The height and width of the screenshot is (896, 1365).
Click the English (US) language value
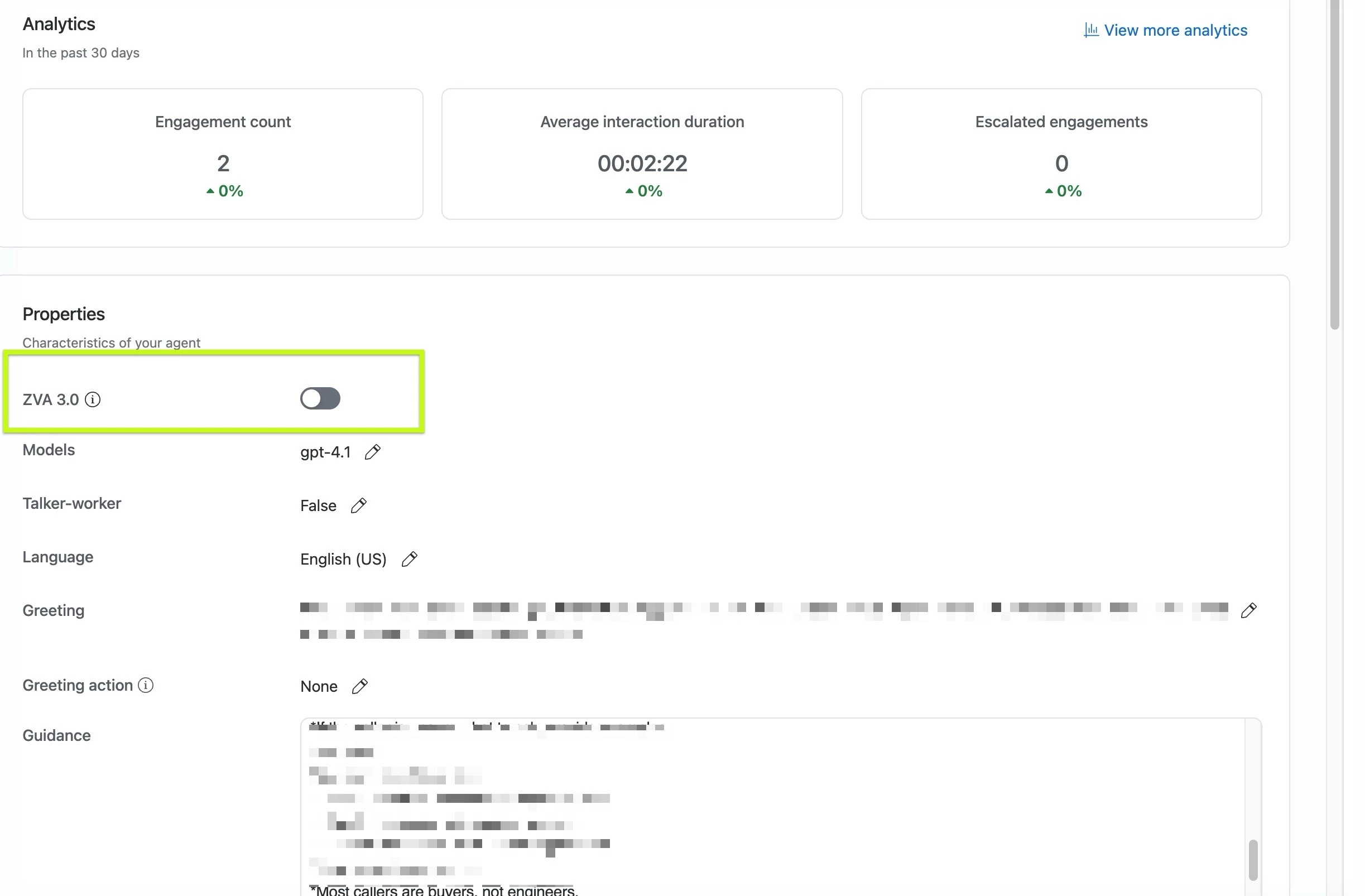(x=343, y=559)
